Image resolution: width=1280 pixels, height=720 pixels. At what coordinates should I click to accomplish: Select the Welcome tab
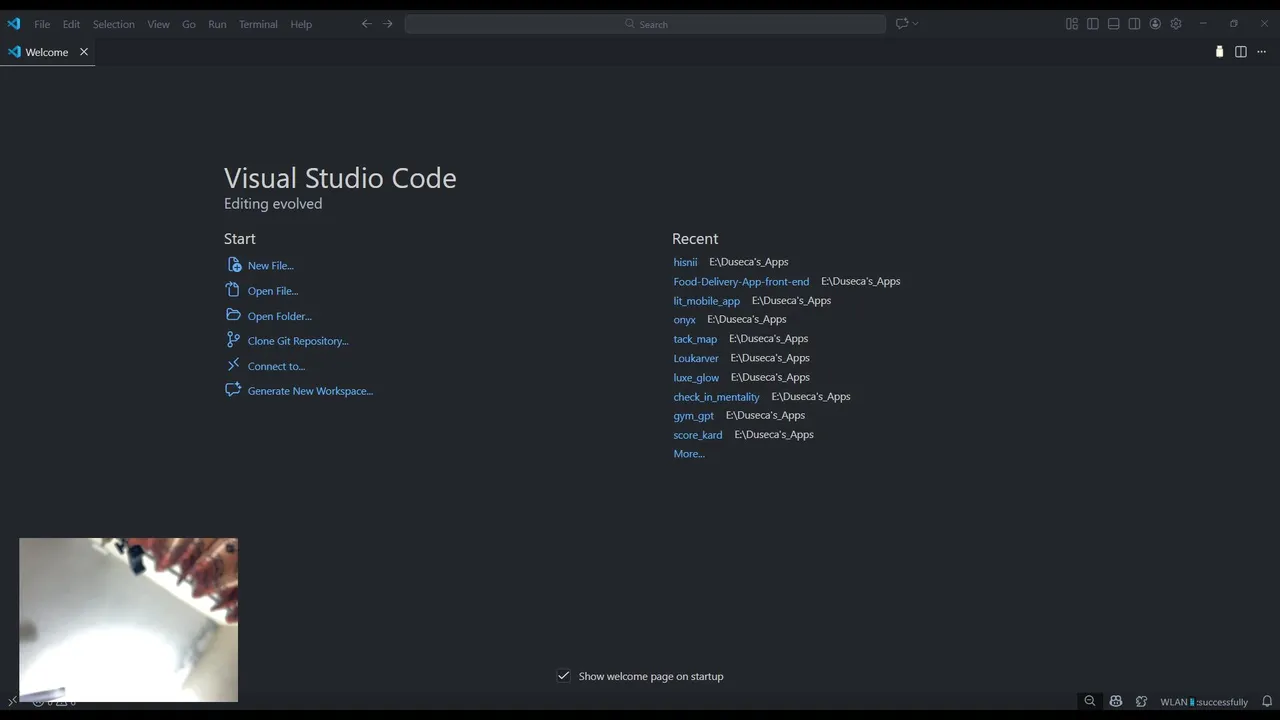point(46,52)
